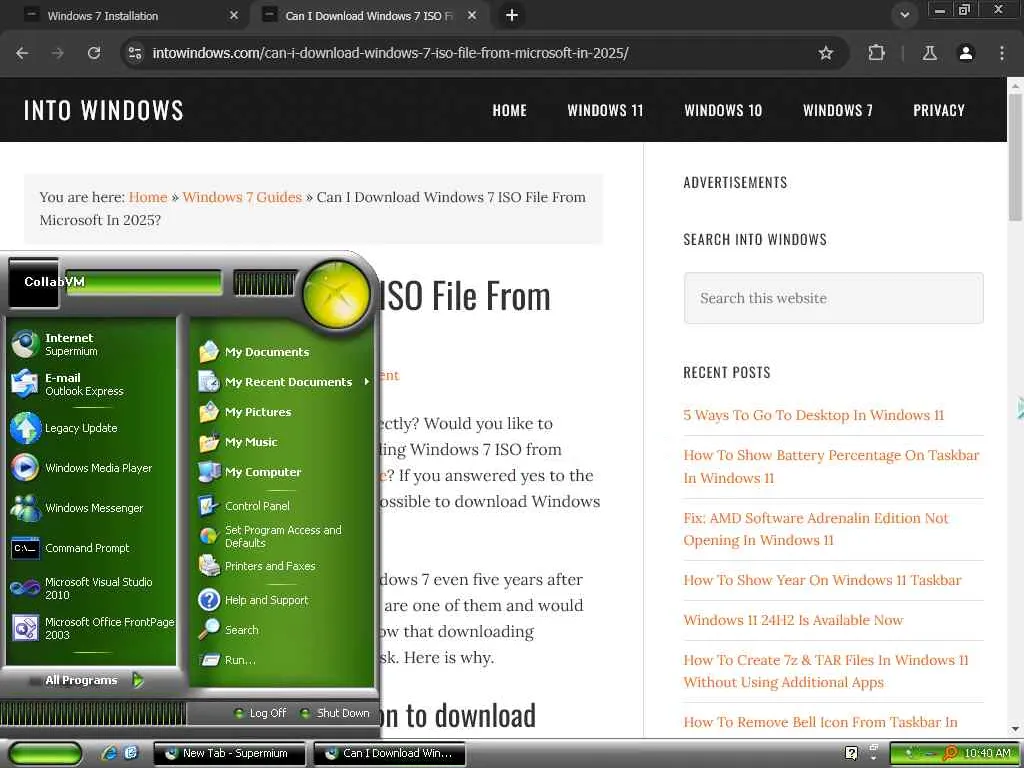Screen dimensions: 1024x768
Task: Open PRIVACY navigation item
Action: (x=938, y=110)
